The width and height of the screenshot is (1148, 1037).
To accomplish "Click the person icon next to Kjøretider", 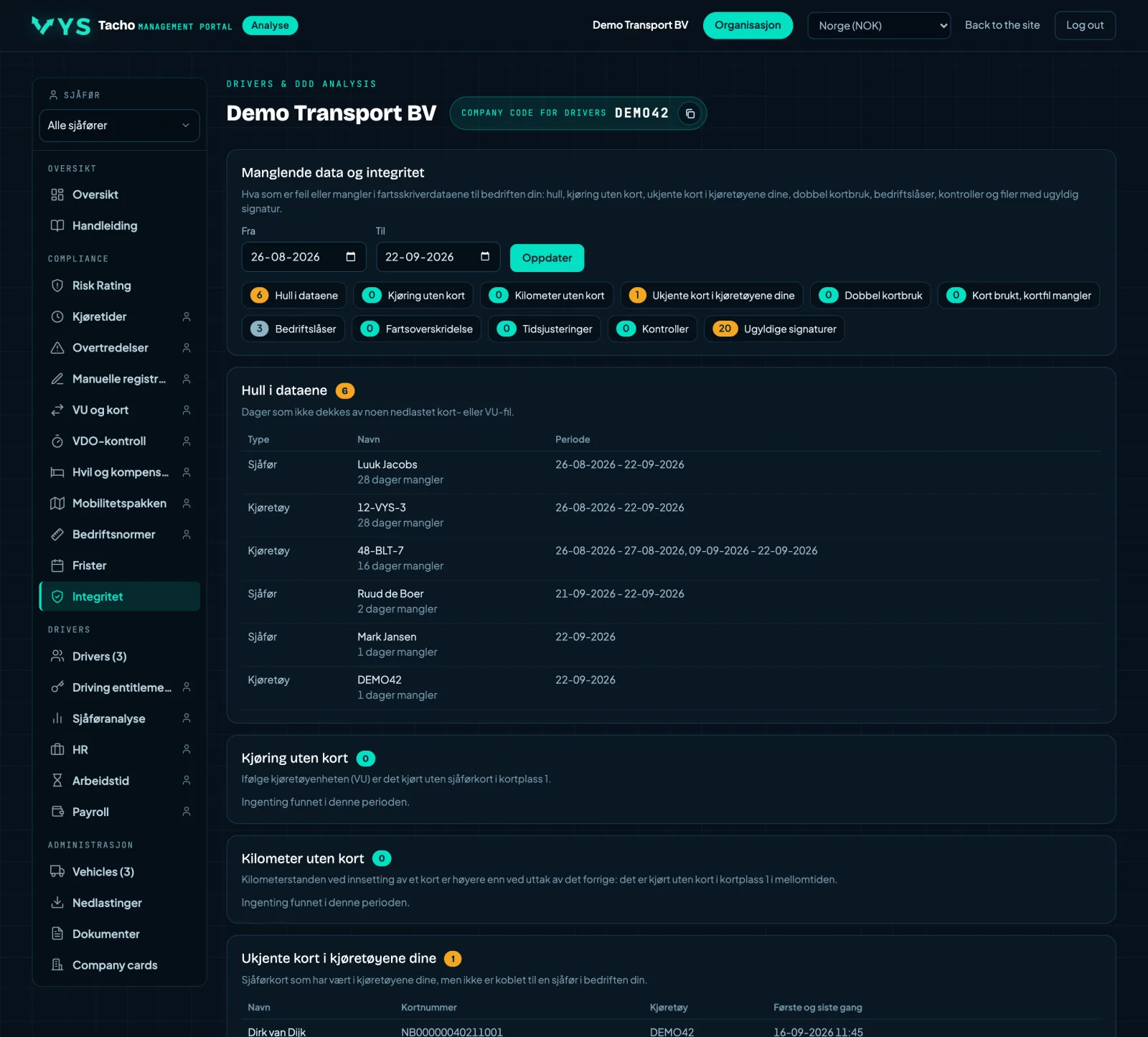I will pyautogui.click(x=187, y=316).
